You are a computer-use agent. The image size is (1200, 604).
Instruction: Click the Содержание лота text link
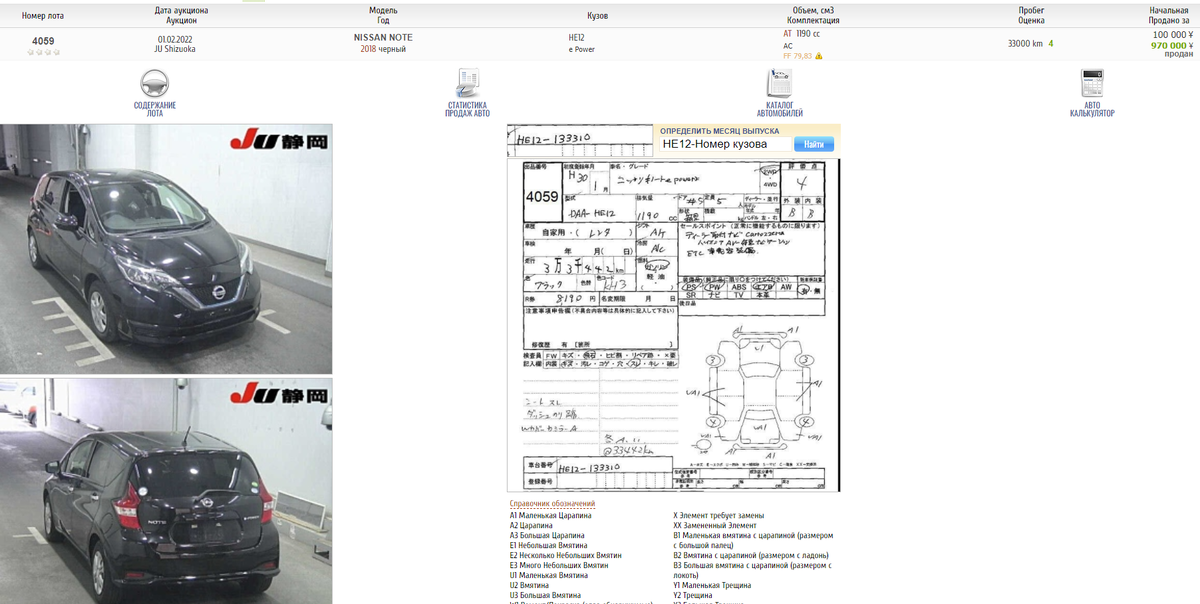point(154,109)
